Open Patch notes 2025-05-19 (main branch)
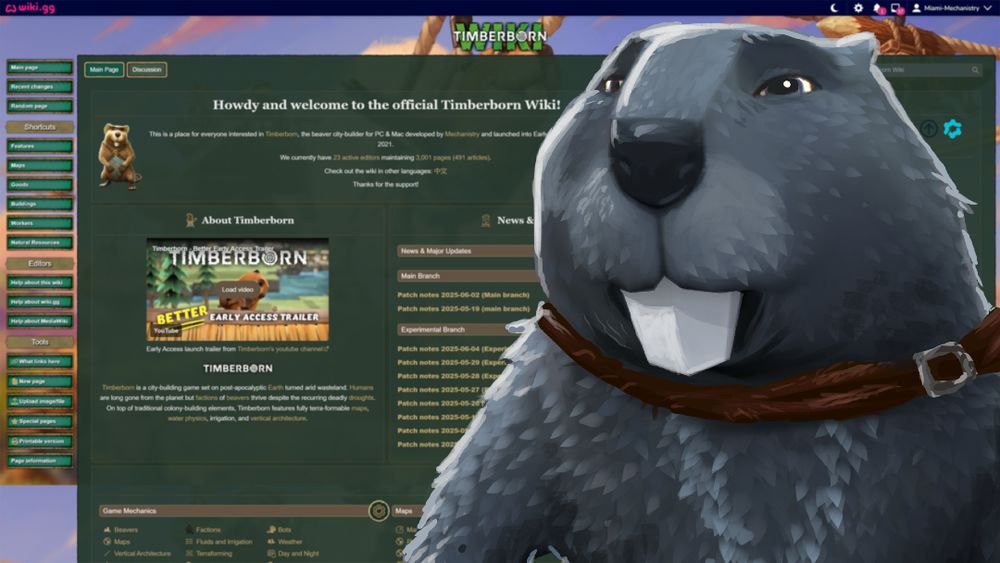The height and width of the screenshot is (563, 1000). click(463, 309)
